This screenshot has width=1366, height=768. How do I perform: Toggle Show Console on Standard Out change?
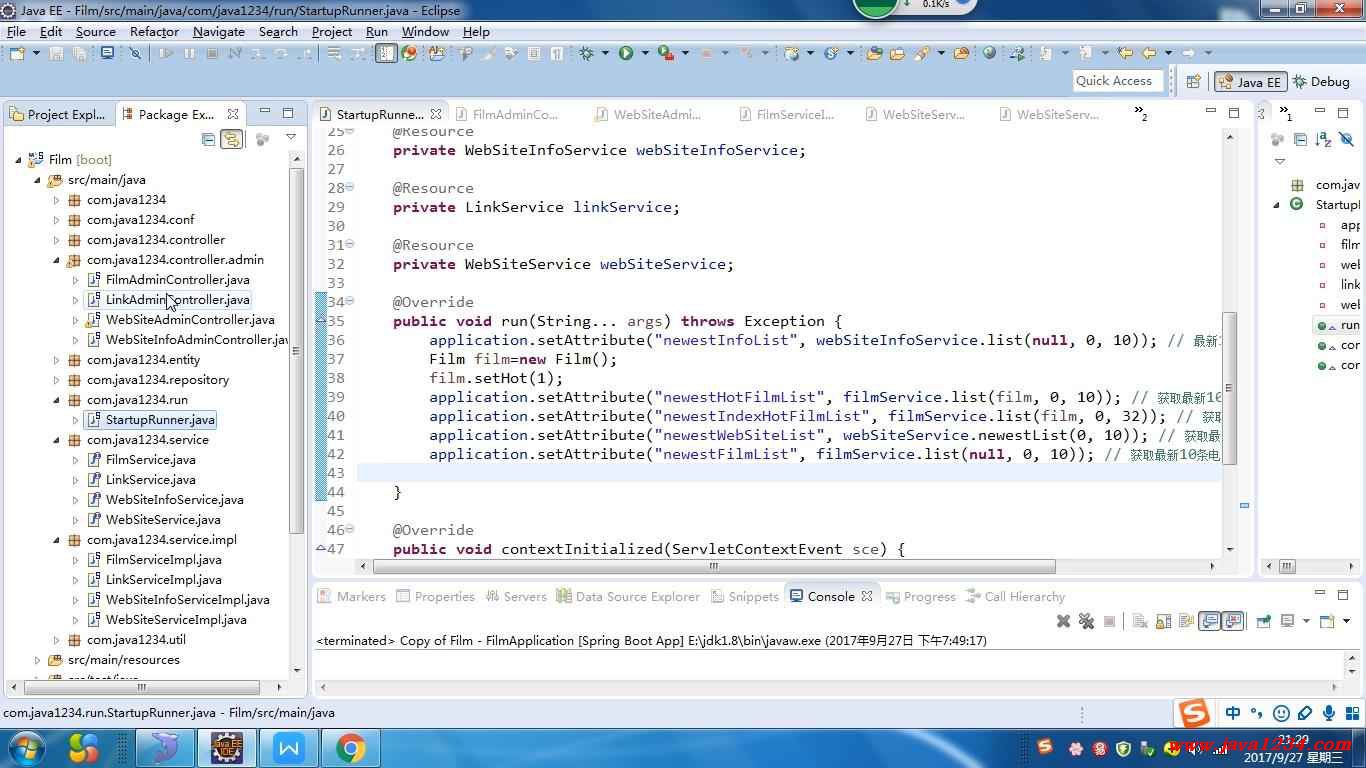click(x=1209, y=621)
